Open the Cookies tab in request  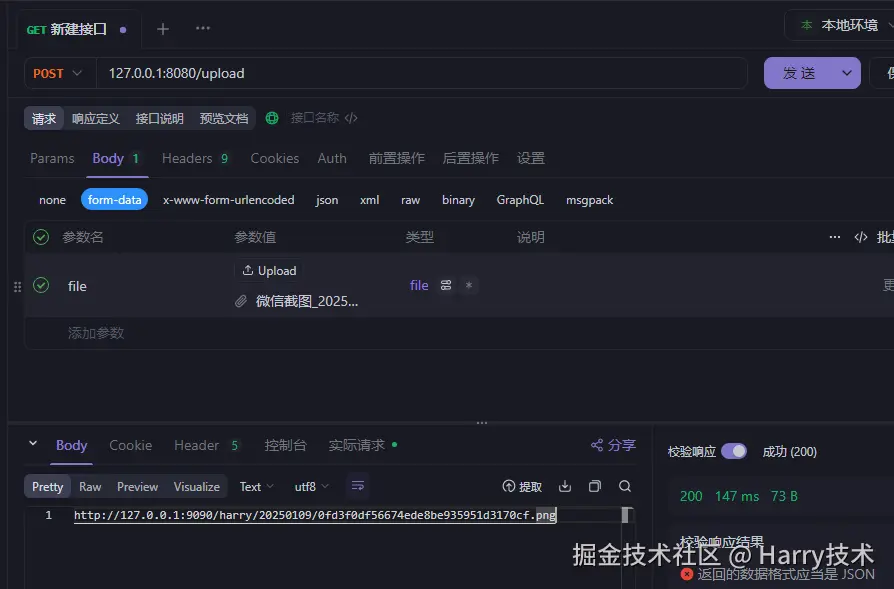pyautogui.click(x=275, y=159)
